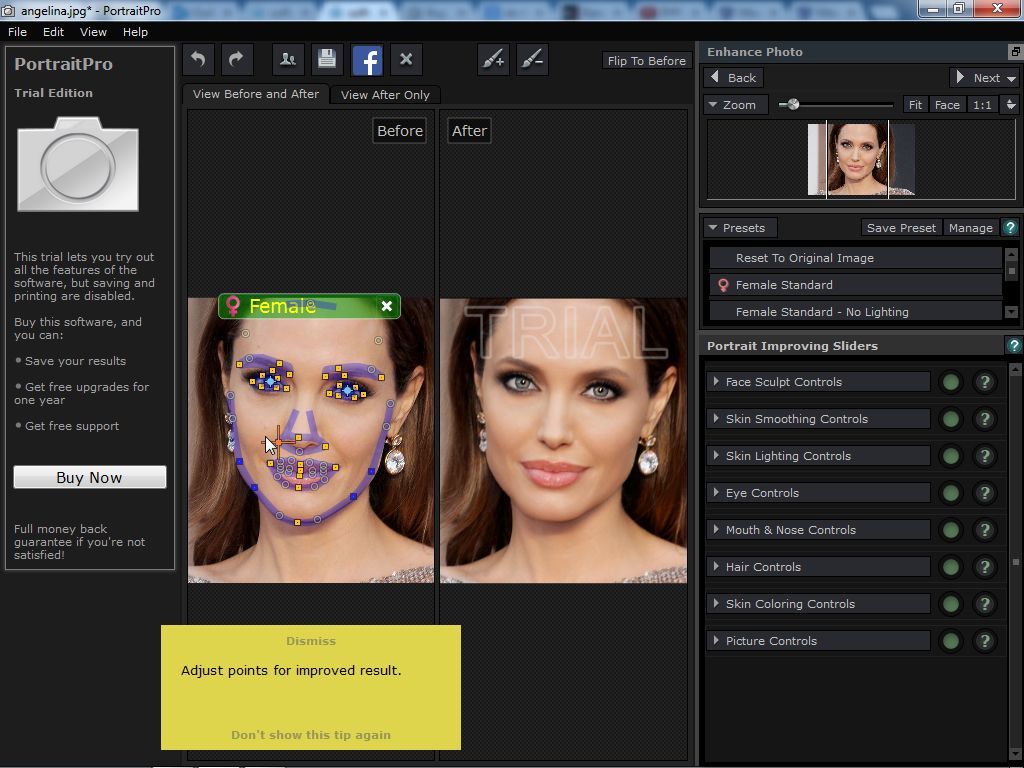1024x768 pixels.
Task: Toggle Face Sculpt Controls green on/off light
Action: (x=951, y=382)
